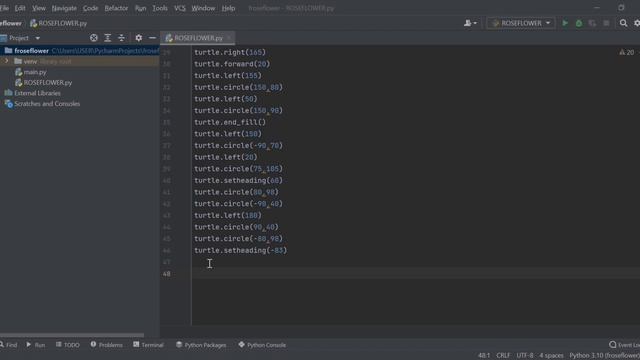Click line turtle.setheading(-83) in editor

pyautogui.click(x=240, y=250)
